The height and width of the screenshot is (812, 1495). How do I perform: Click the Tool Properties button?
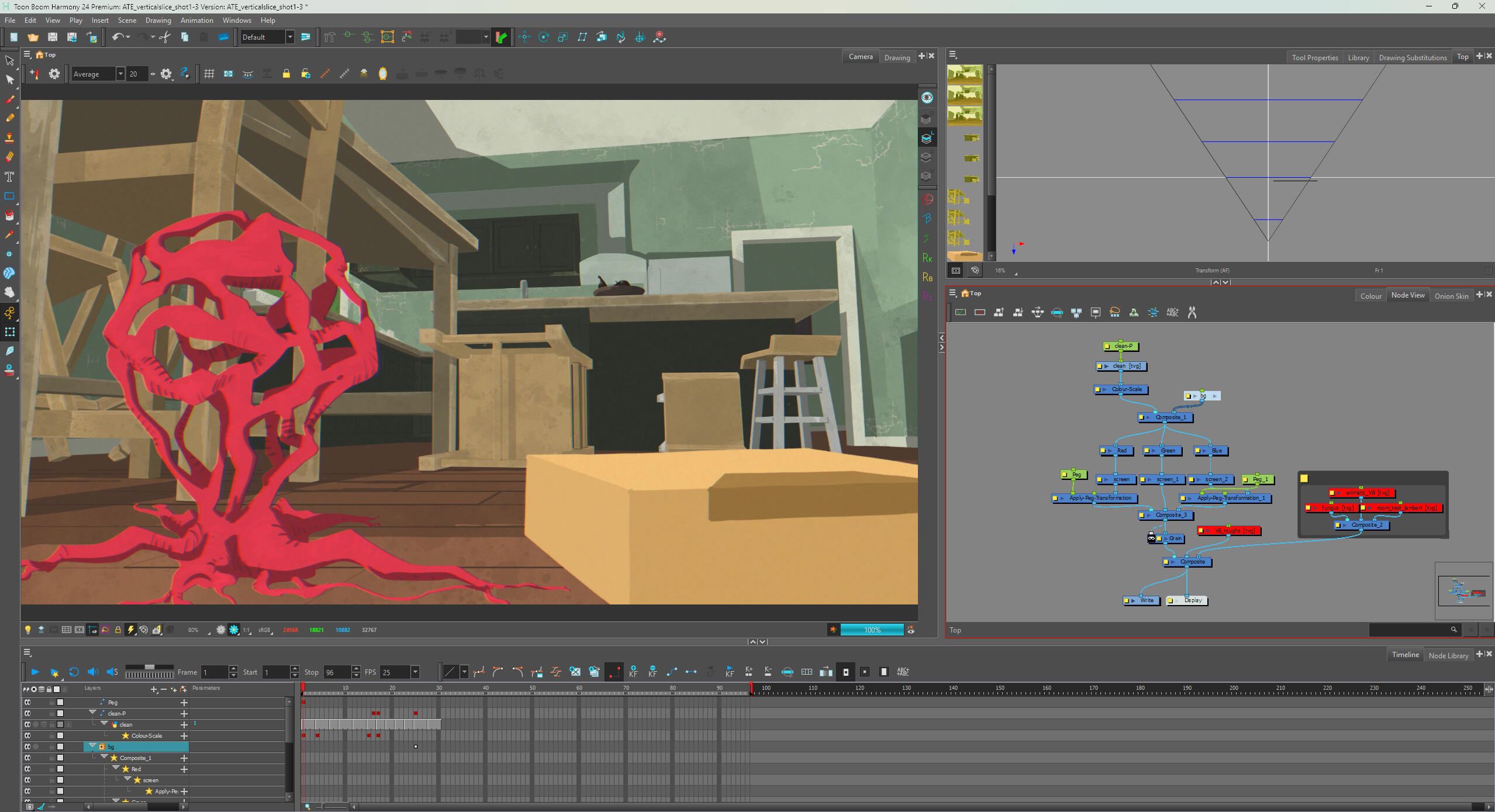pos(1314,57)
